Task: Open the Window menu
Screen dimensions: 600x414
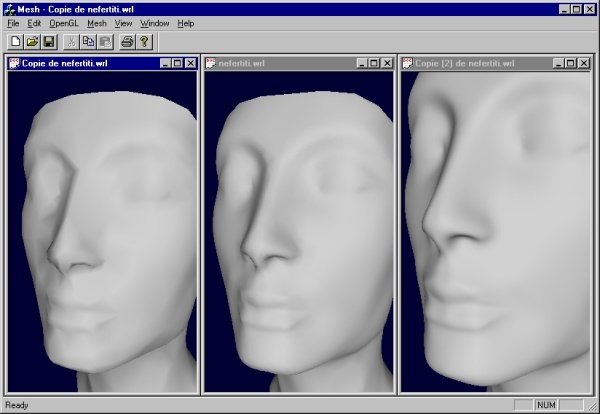Action: tap(155, 23)
